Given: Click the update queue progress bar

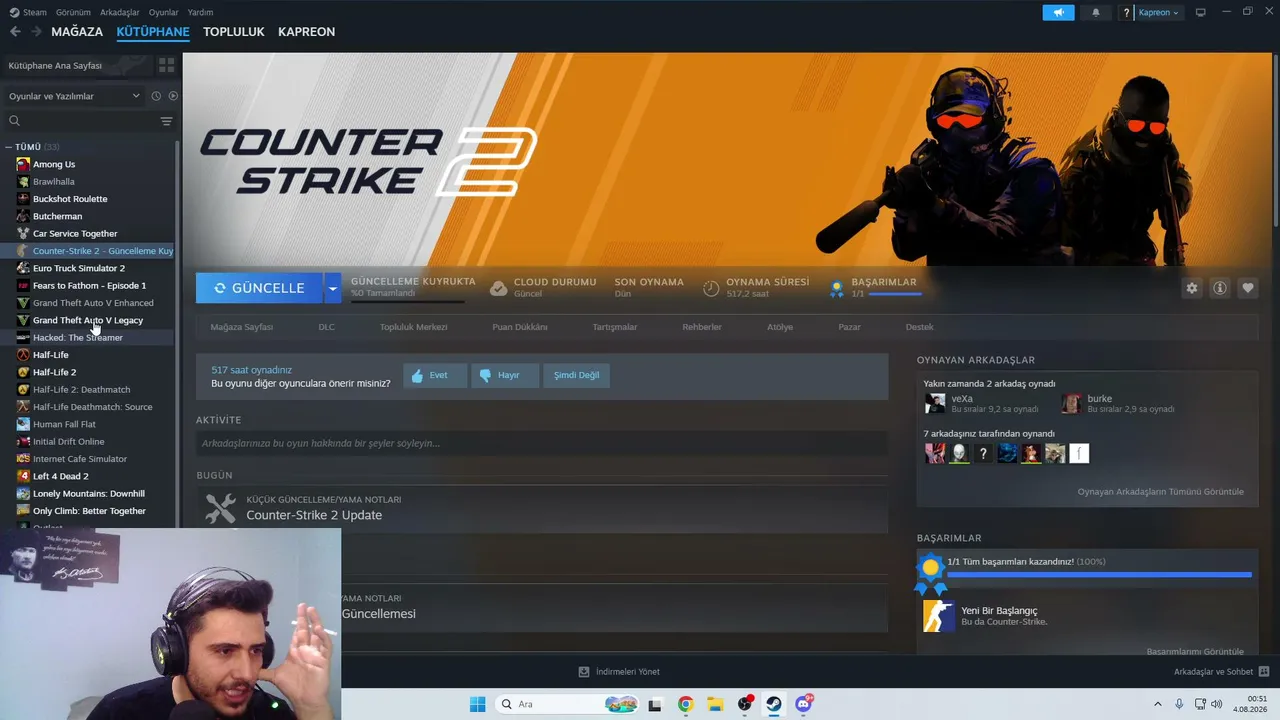Looking at the screenshot, I should click(x=407, y=300).
